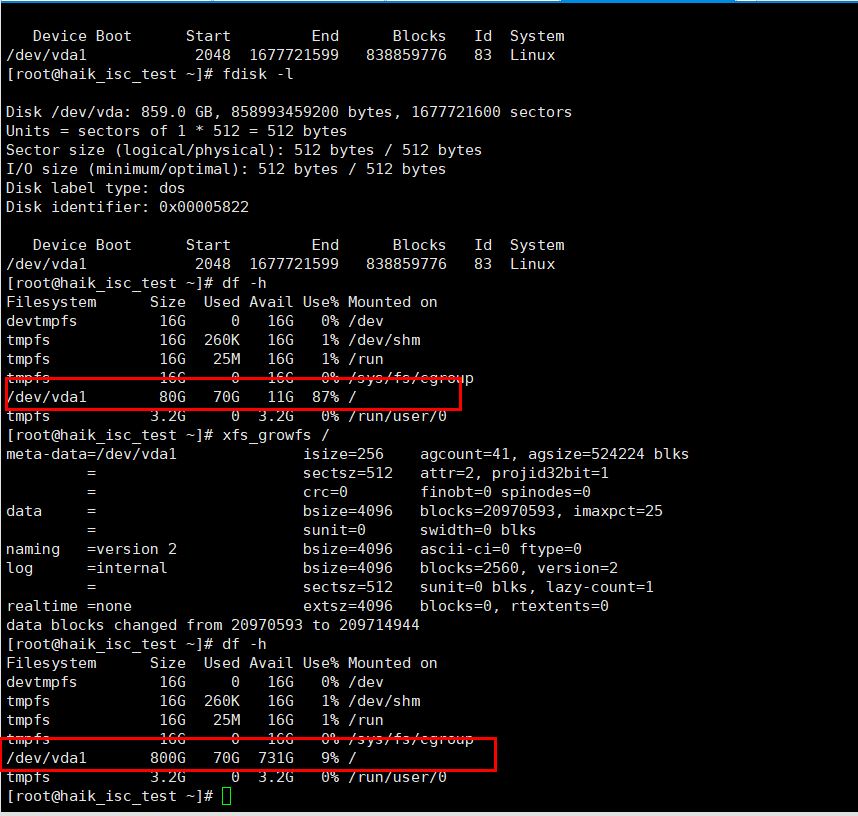Click the "I/O size (minimum/optimal)" label
Viewport: 858px width, 816px height.
pyautogui.click(x=127, y=169)
